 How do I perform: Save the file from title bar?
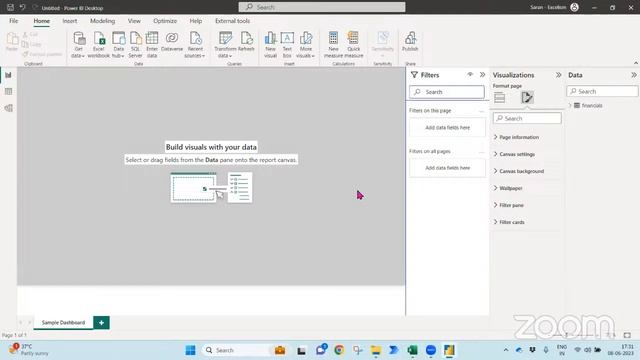tap(10, 7)
